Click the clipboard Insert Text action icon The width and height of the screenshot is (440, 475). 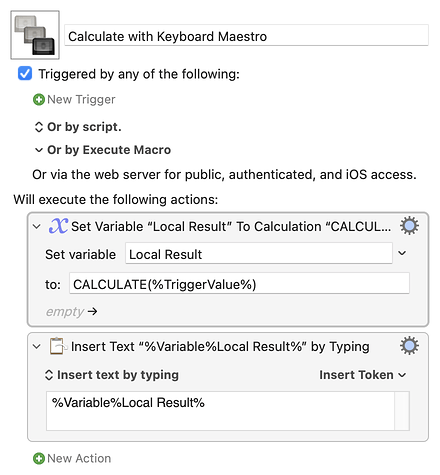(57, 346)
